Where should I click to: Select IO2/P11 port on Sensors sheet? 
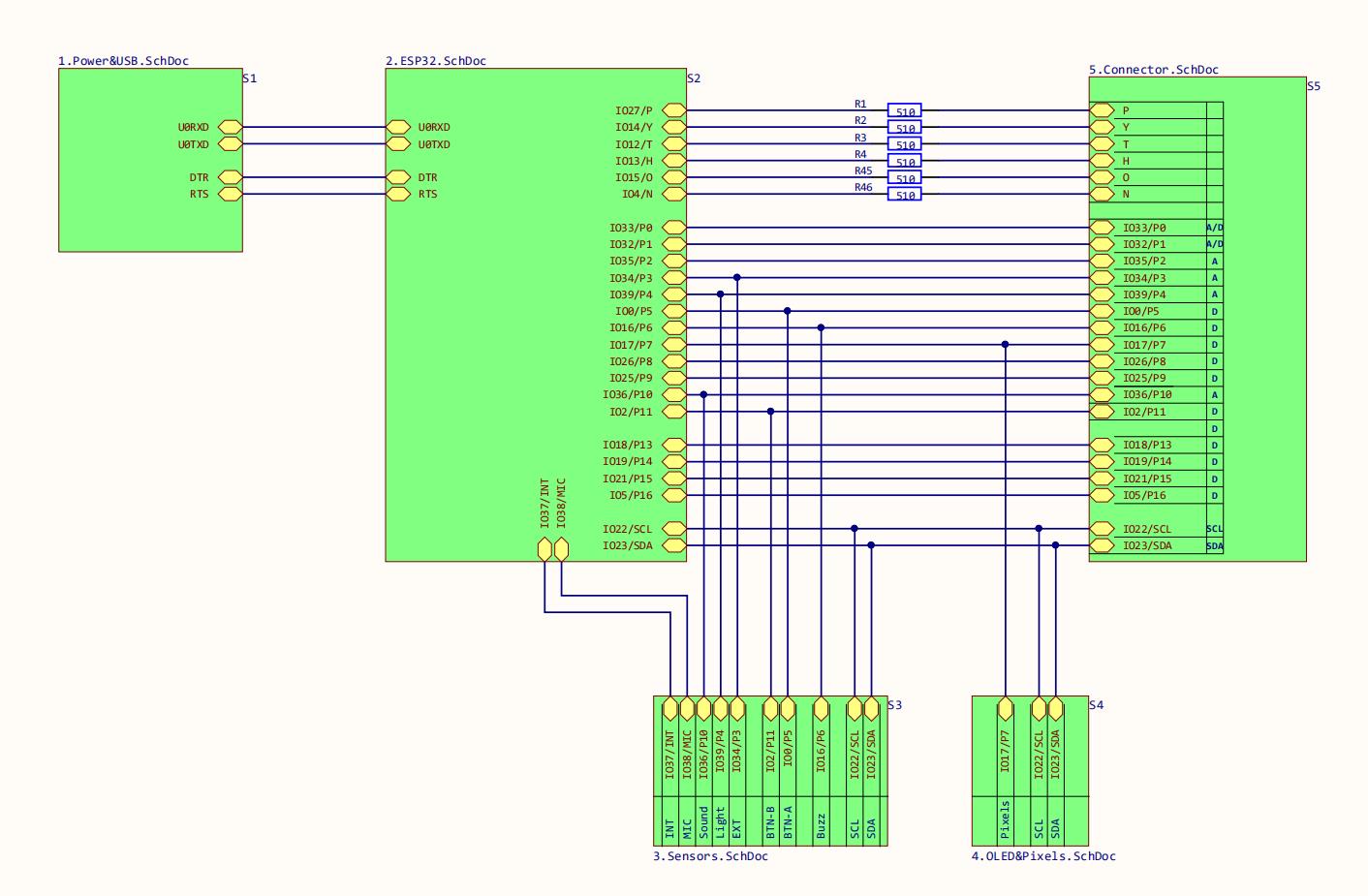pyautogui.click(x=771, y=709)
